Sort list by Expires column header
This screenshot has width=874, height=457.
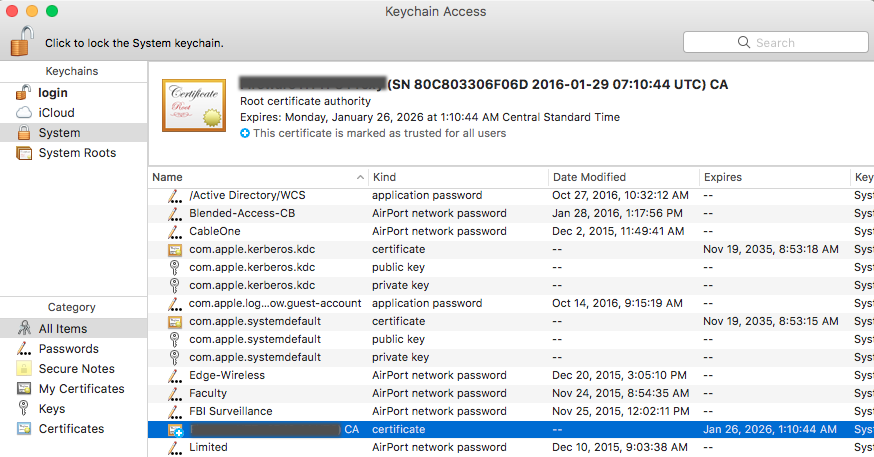click(775, 177)
